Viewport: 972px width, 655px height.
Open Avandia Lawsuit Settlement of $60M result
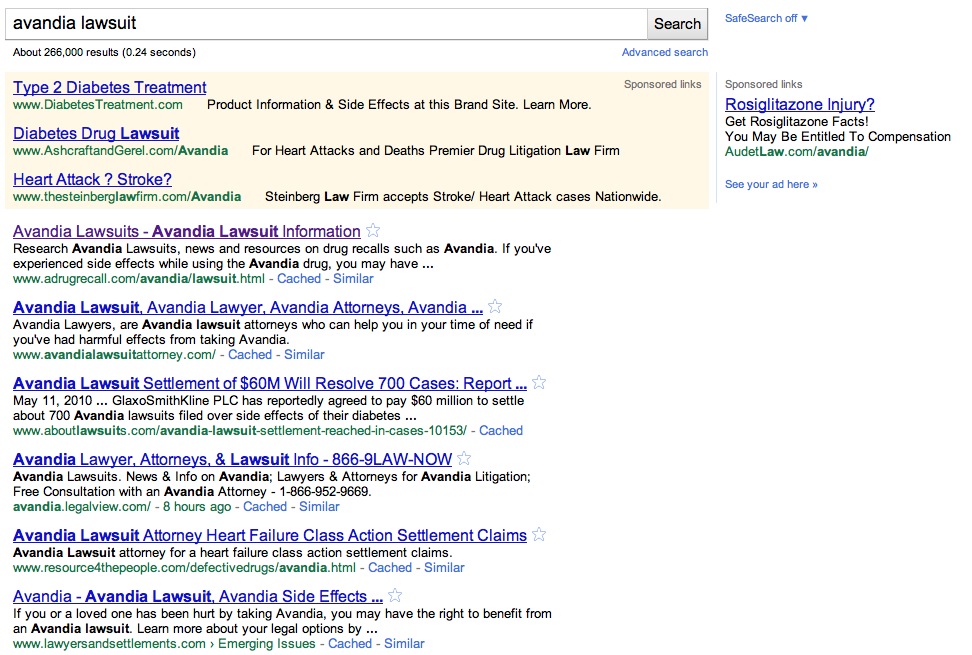click(270, 384)
